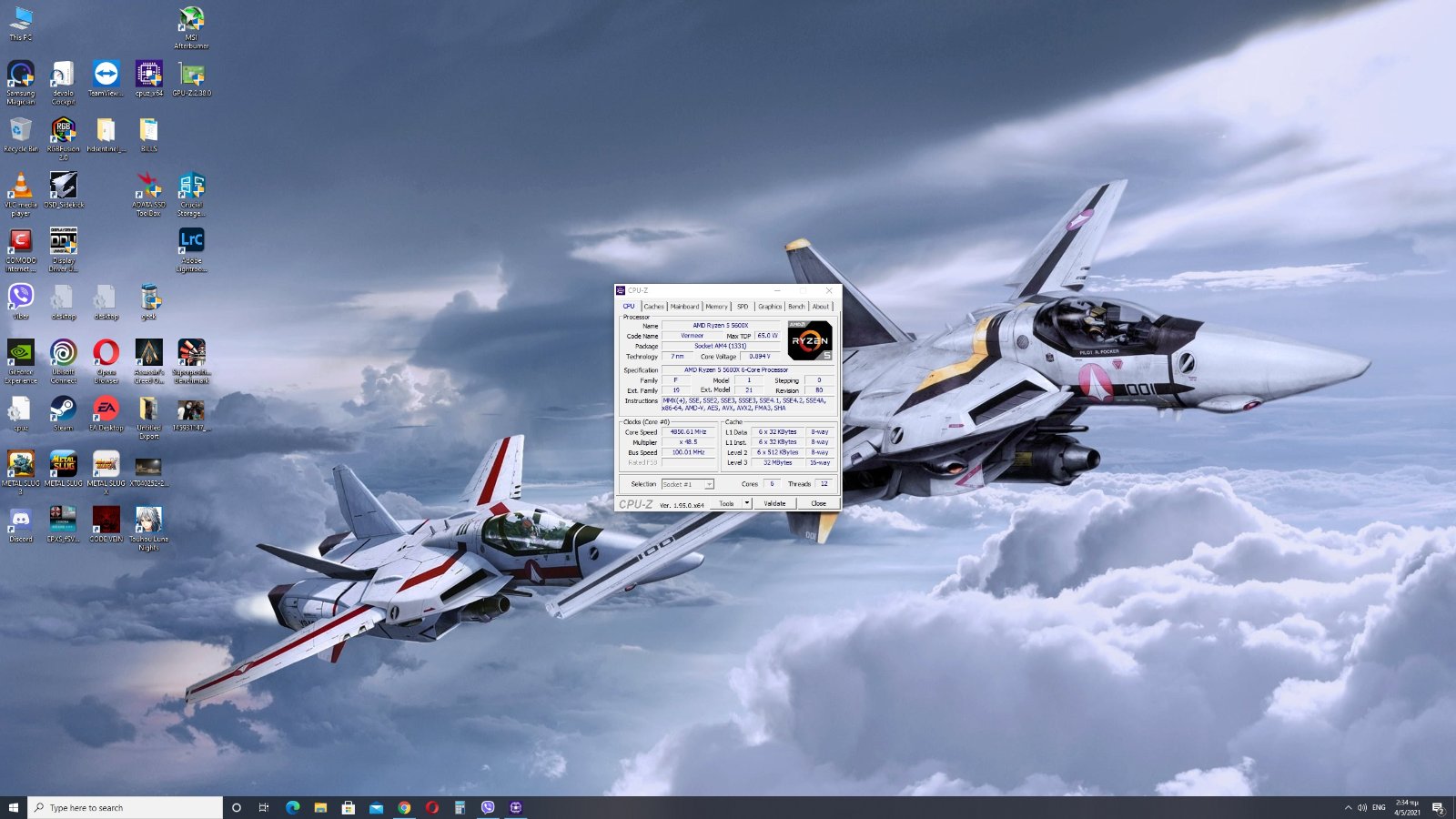Click the Core Voltage 0.894 V value

[760, 357]
